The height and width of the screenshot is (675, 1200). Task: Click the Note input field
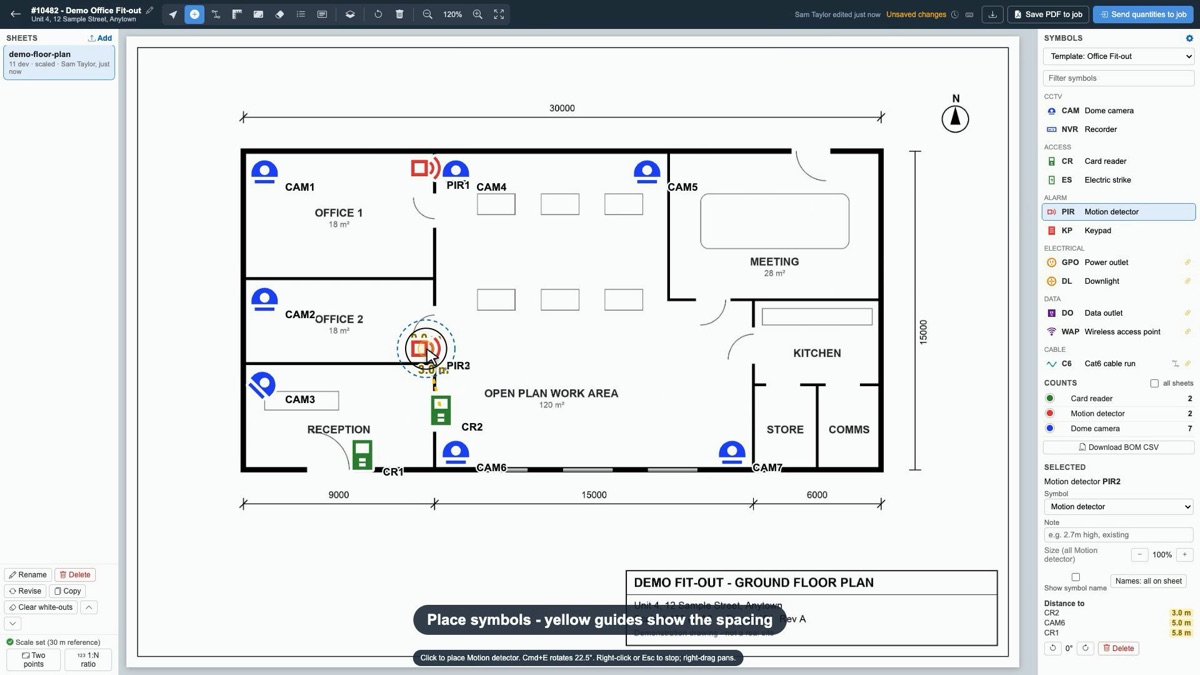point(1119,535)
